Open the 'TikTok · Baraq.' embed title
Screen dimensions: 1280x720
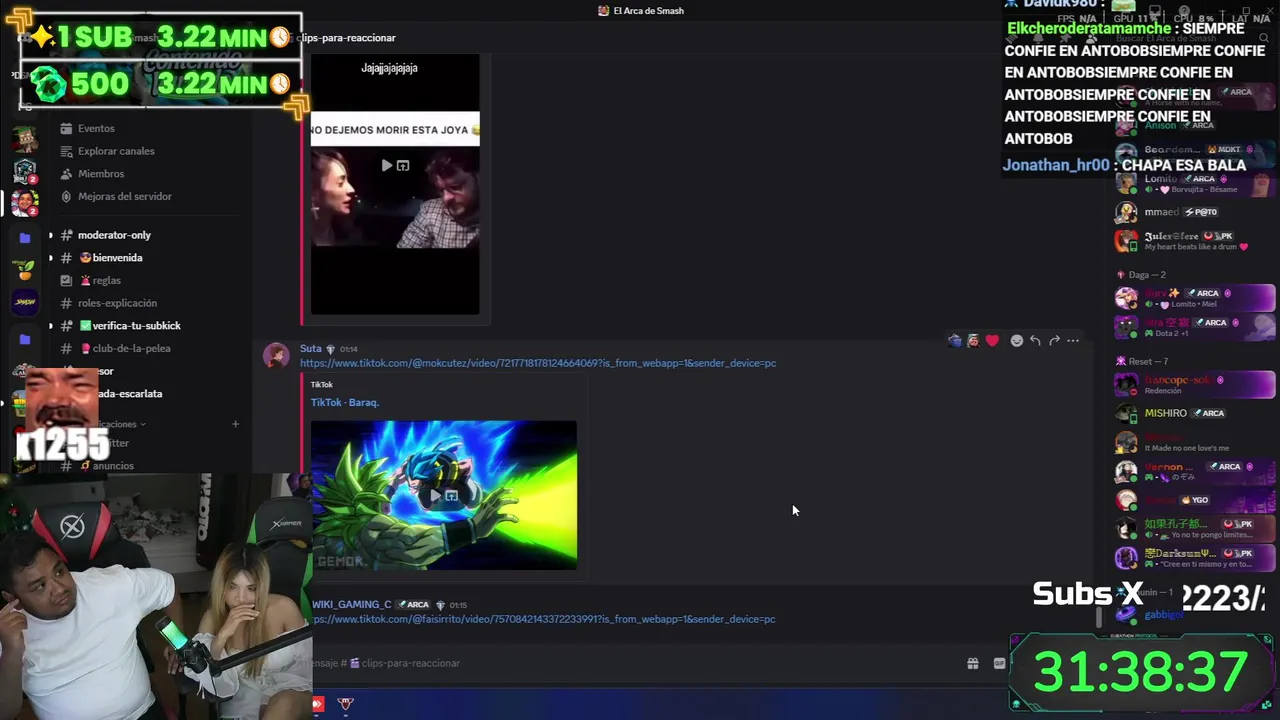(345, 402)
